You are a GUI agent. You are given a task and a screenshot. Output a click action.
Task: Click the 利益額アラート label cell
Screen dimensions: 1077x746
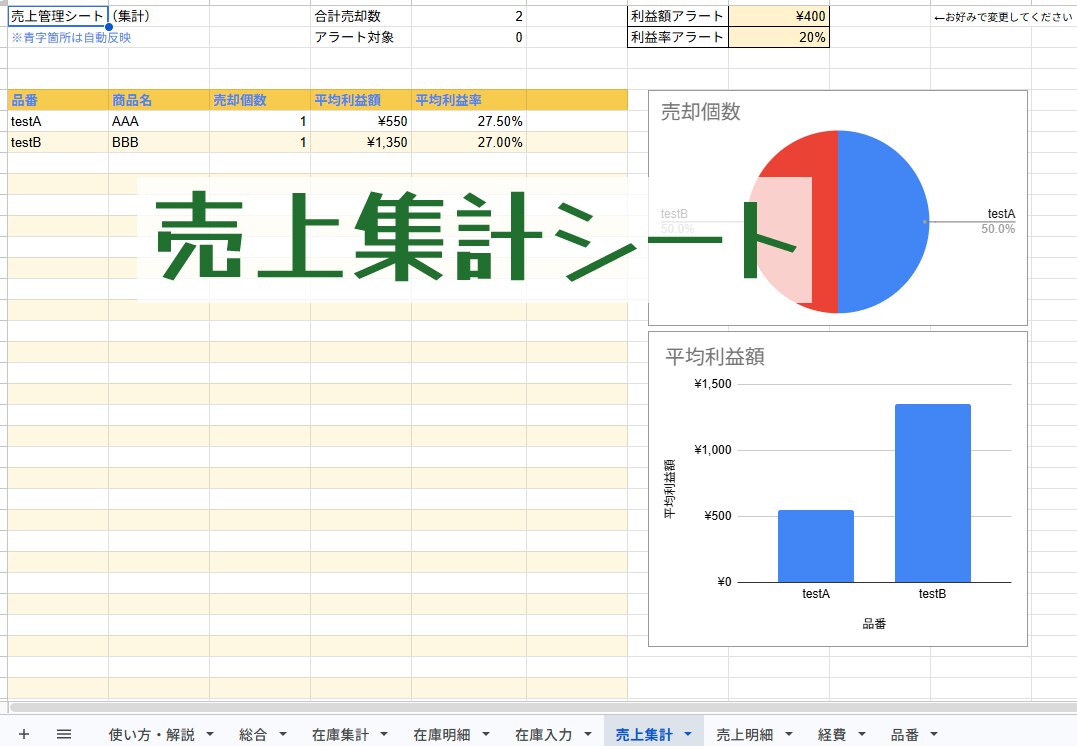[678, 16]
